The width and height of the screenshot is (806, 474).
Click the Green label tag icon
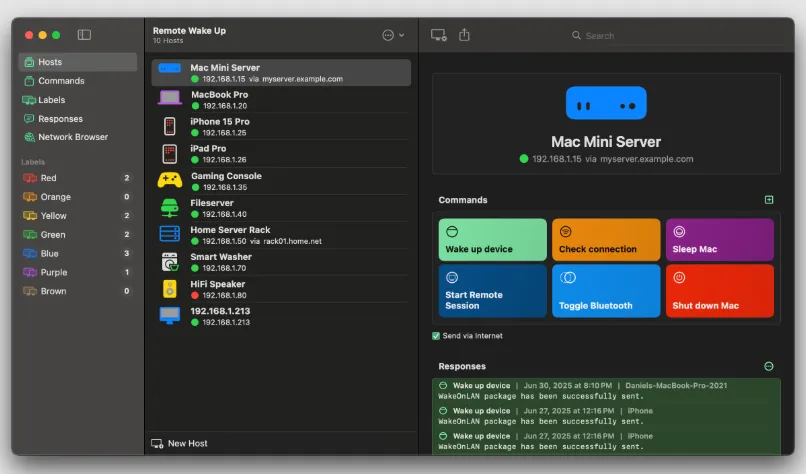click(30, 234)
